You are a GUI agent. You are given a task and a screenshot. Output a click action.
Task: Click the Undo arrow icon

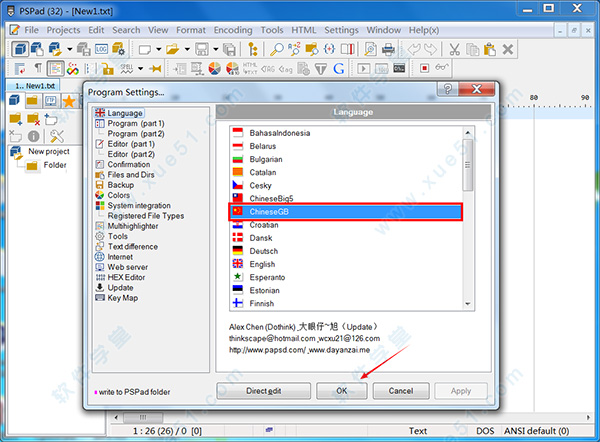click(x=413, y=49)
